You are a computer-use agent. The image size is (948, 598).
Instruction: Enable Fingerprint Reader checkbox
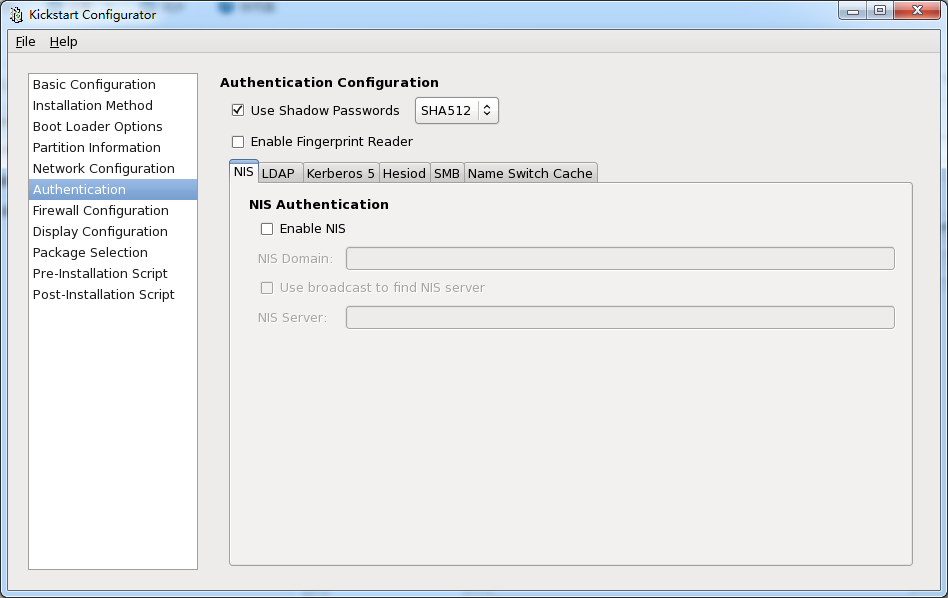click(238, 141)
